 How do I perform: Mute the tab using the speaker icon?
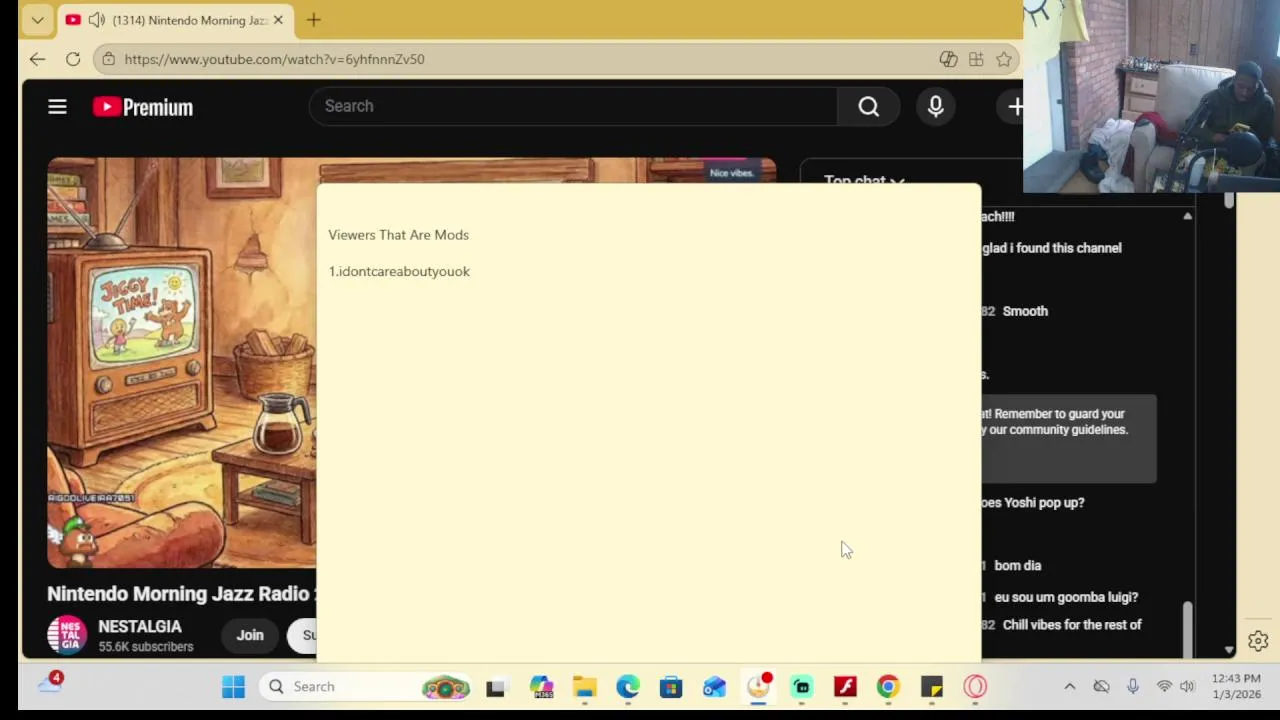[97, 20]
